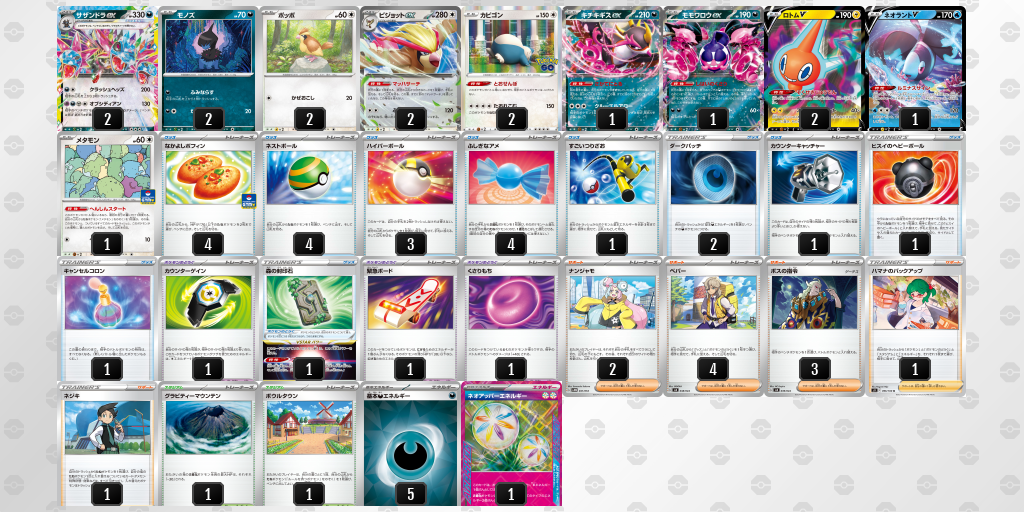Click the Counter Catcher (カウンターキャッチャー) card
This screenshot has width=1024, height=512.
click(814, 195)
